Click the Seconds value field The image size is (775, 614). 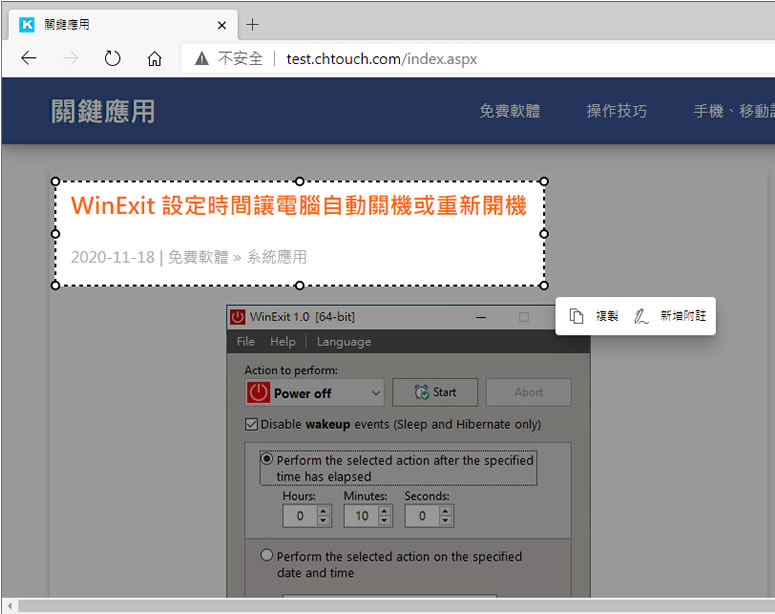pos(422,516)
